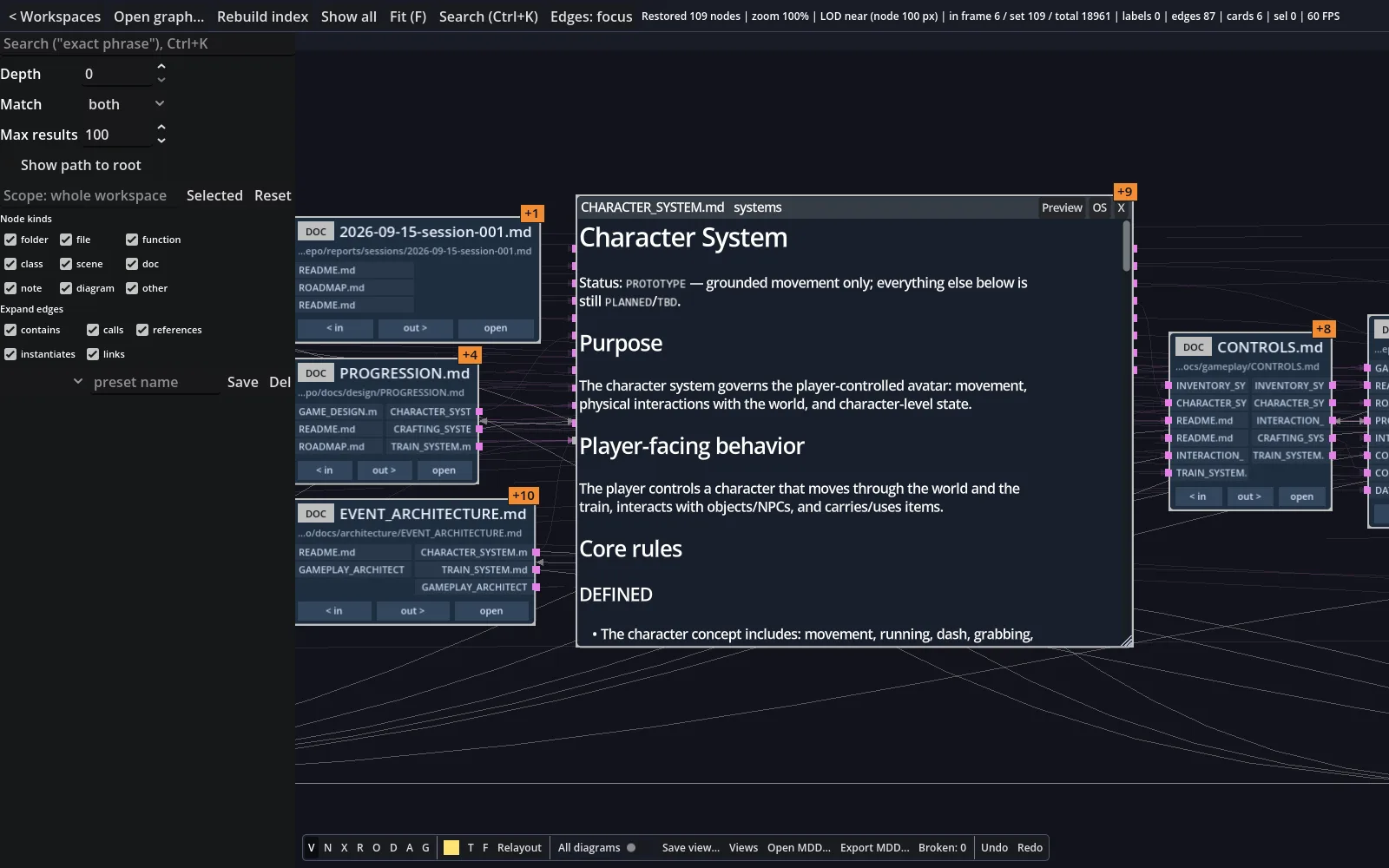Click the +1 badge on session-001 card
The width and height of the screenshot is (1389, 868).
tap(531, 214)
